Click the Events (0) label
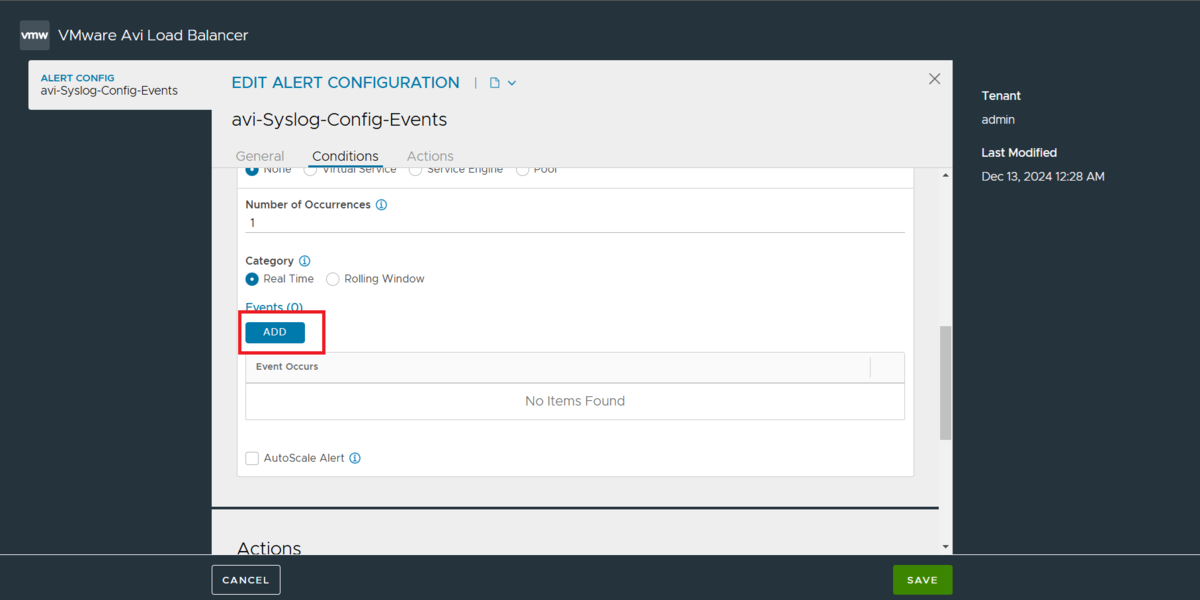1200x600 pixels. point(274,307)
